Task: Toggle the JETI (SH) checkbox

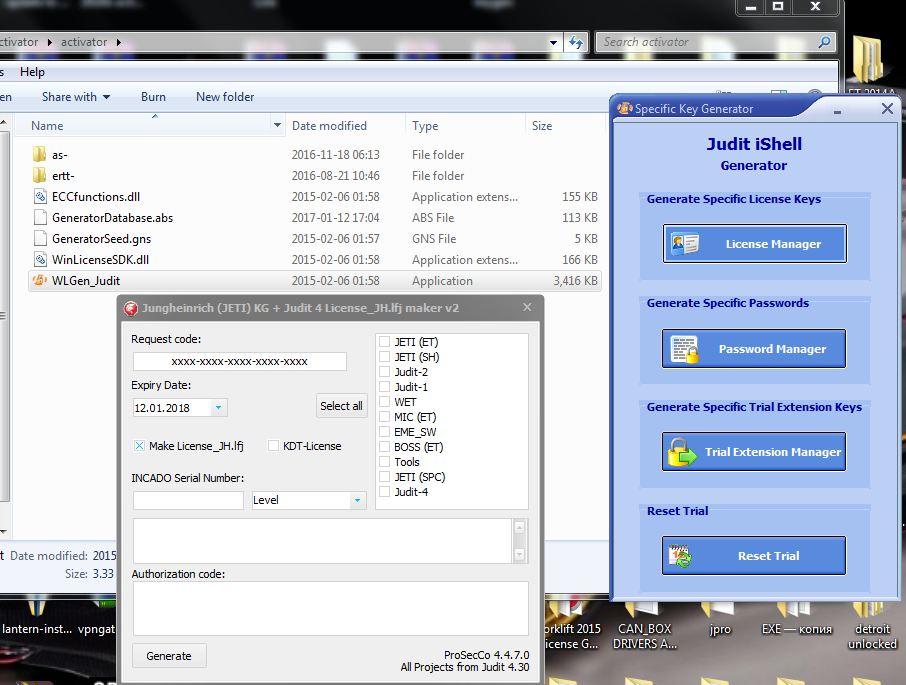Action: point(384,356)
